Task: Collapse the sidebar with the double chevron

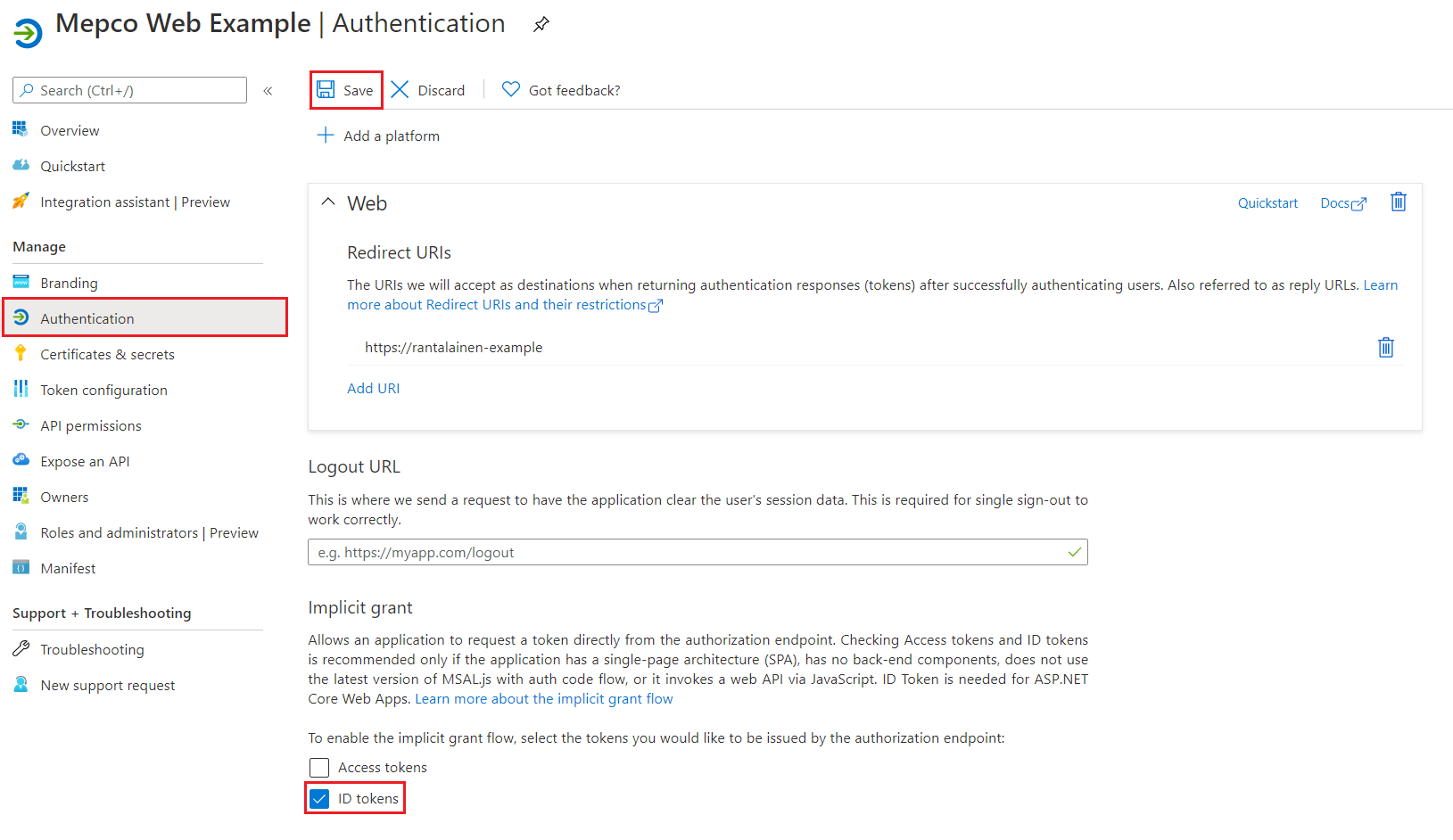Action: [268, 91]
